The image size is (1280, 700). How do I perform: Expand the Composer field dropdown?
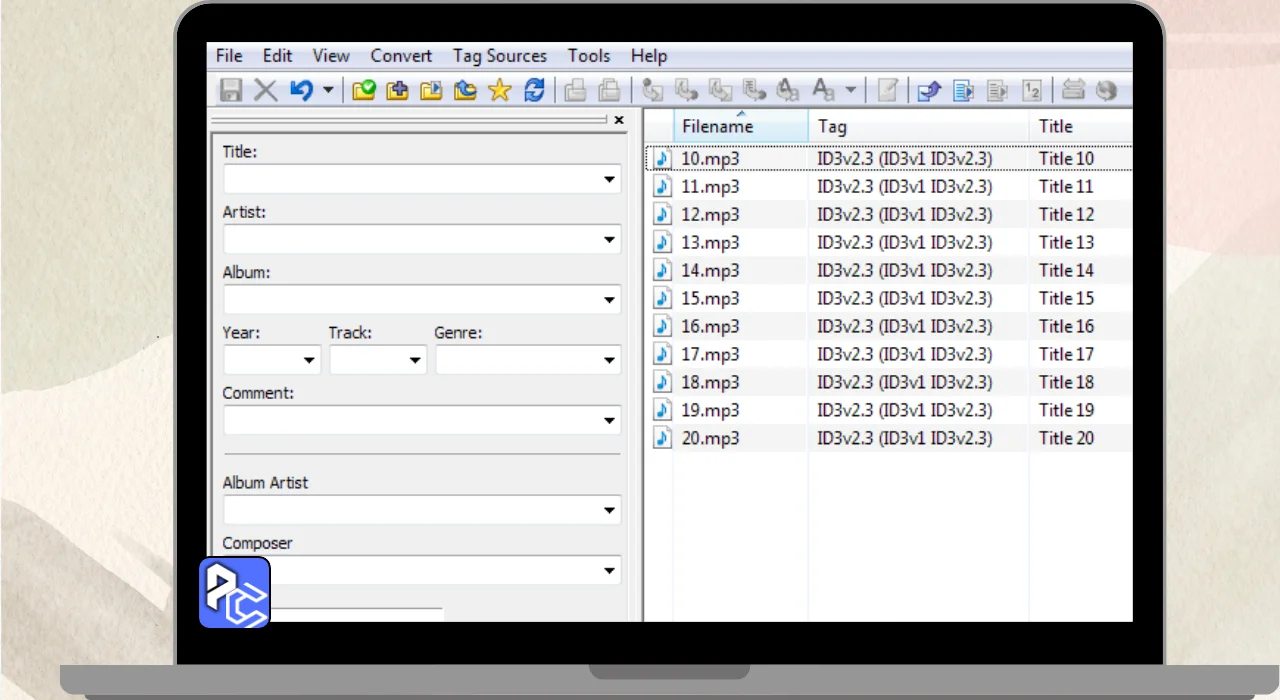click(x=609, y=570)
